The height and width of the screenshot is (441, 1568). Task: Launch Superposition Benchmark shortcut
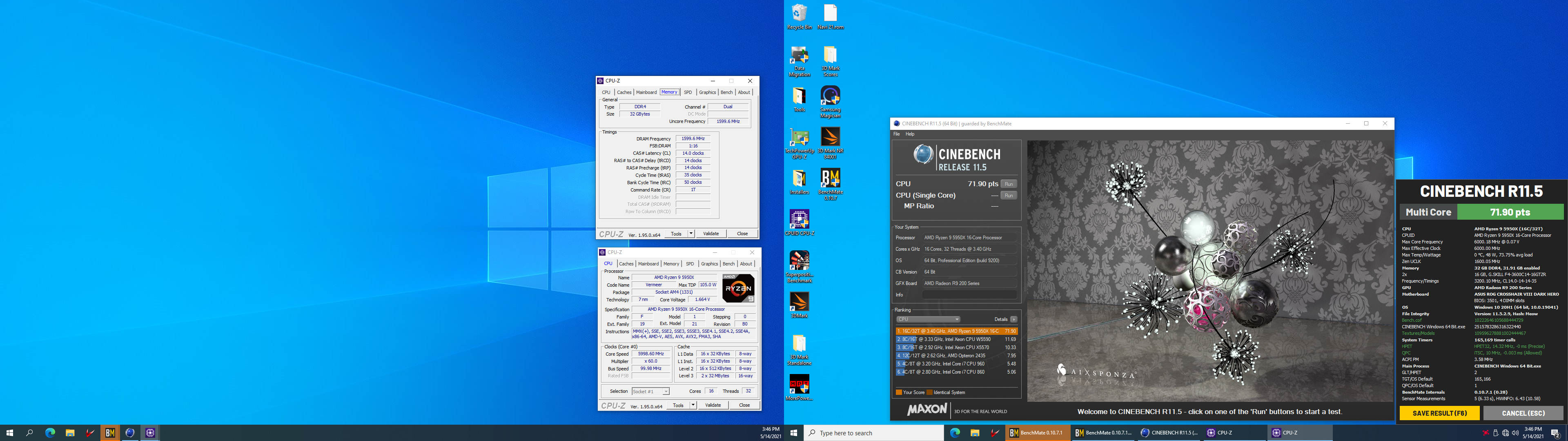pos(799,267)
